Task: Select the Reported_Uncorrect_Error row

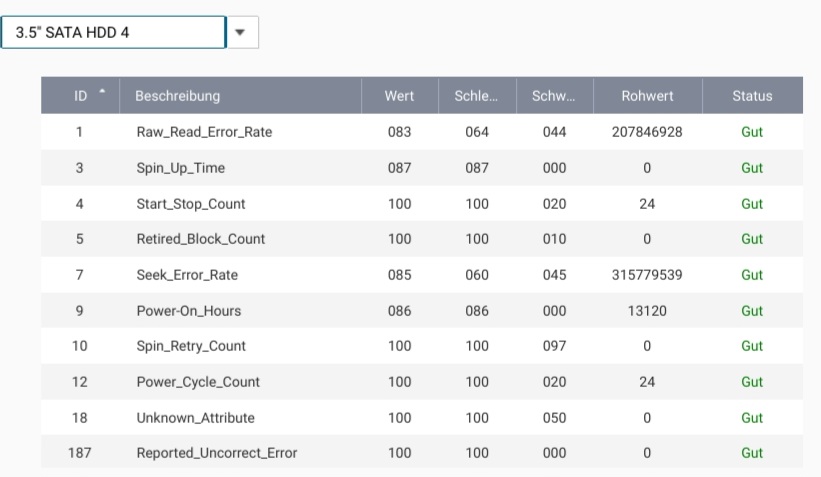Action: coord(217,453)
